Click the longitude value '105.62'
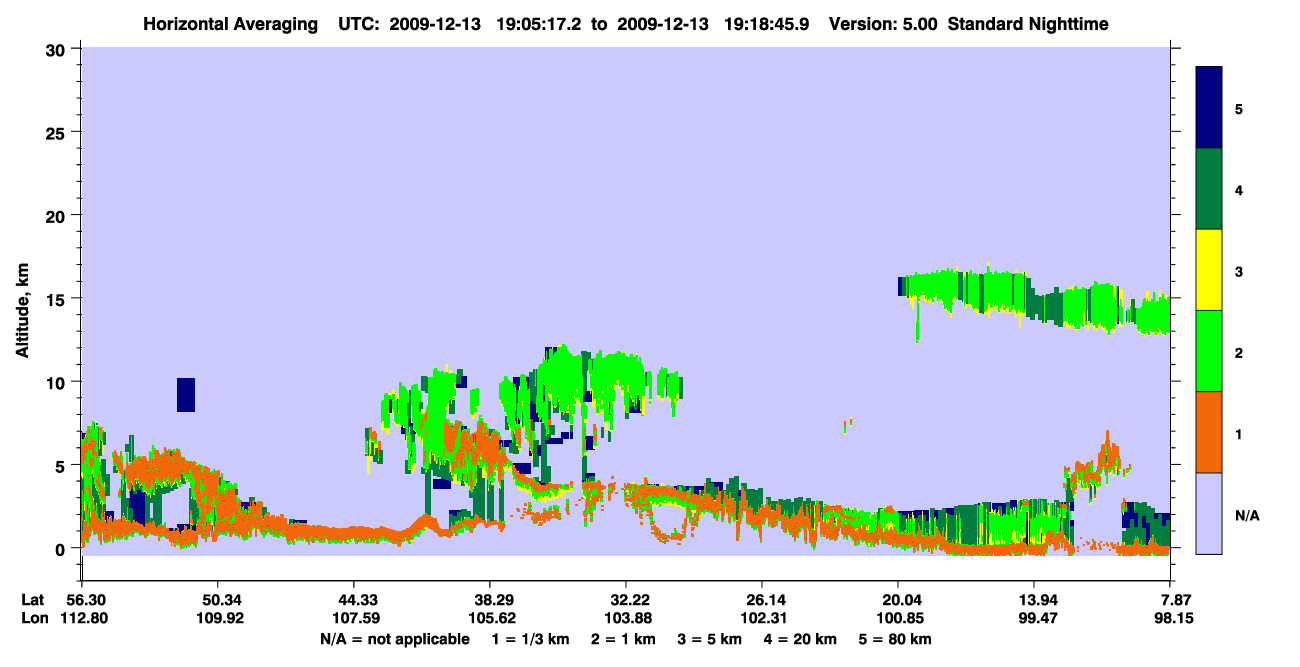 tap(490, 619)
